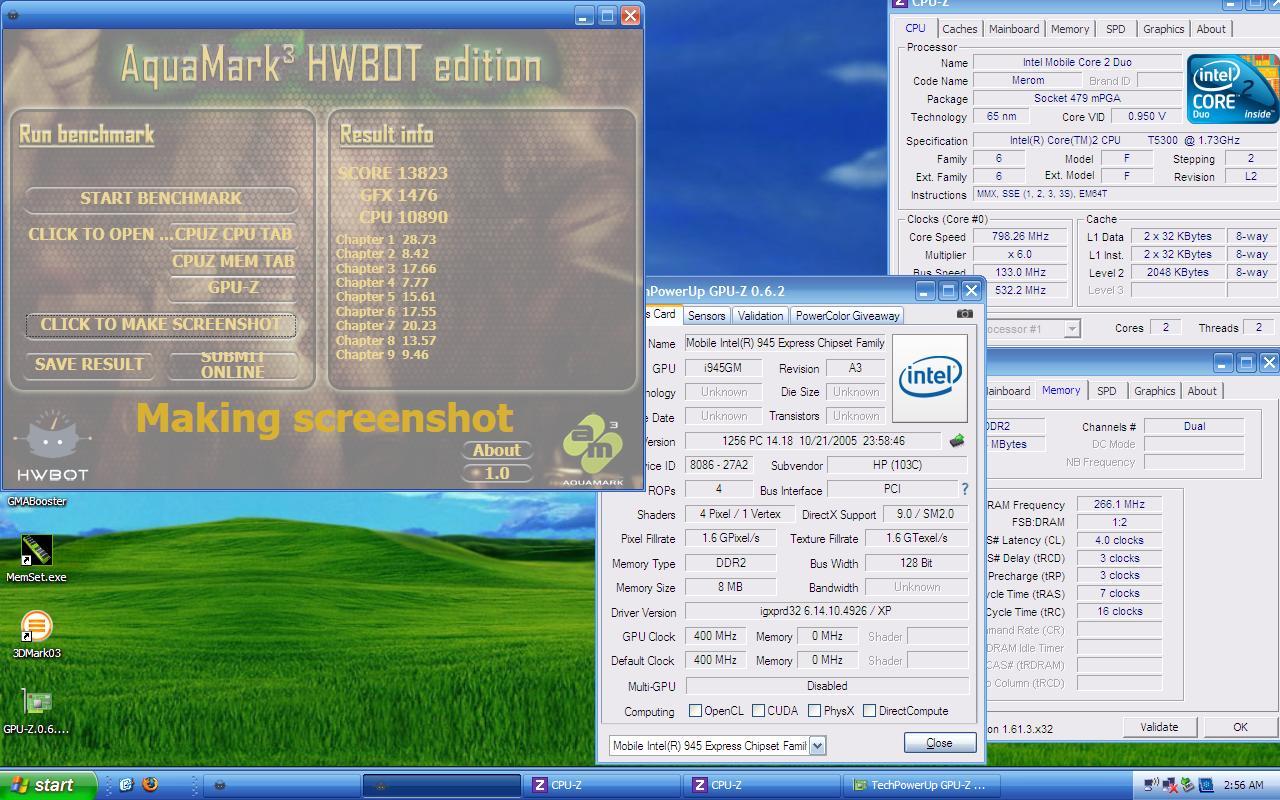Open the About tab in lower CPU-Z
This screenshot has height=800, width=1280.
pos(1202,391)
